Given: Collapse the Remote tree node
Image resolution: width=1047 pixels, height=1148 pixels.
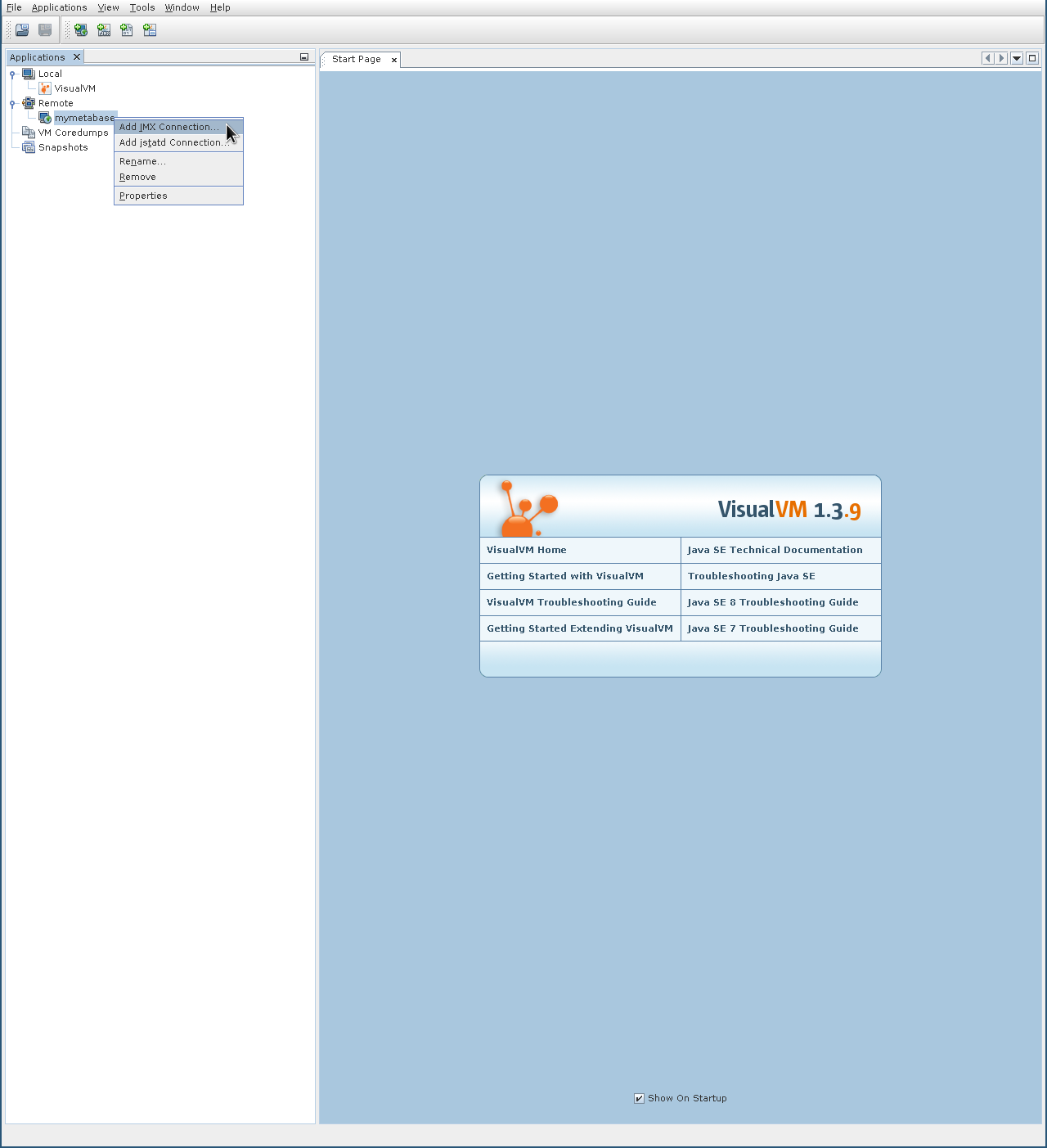Looking at the screenshot, I should [x=12, y=104].
